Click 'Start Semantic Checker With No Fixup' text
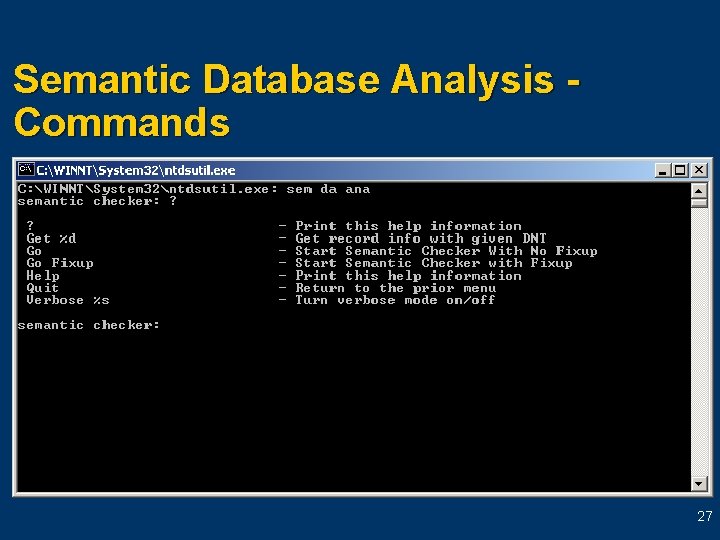This screenshot has width=720, height=540. 446,251
